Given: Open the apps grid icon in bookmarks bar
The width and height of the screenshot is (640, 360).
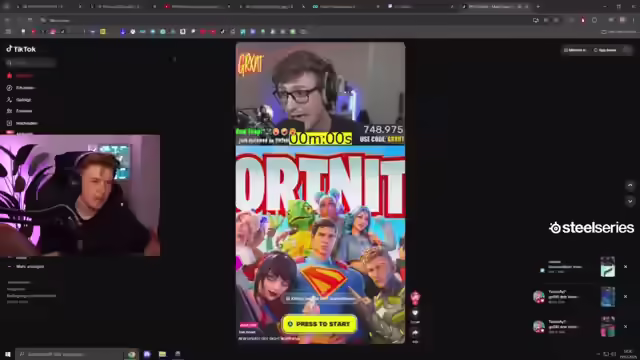Looking at the screenshot, I should point(8,31).
